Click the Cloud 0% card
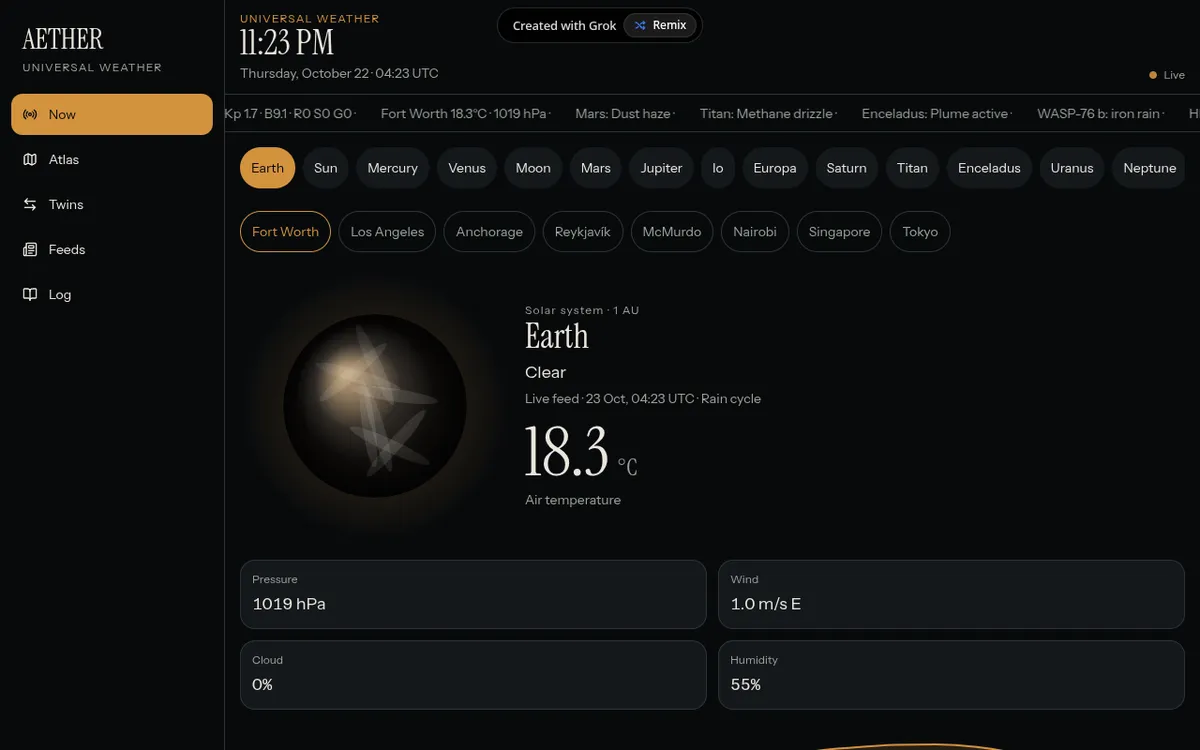Image resolution: width=1200 pixels, height=750 pixels. (x=473, y=675)
